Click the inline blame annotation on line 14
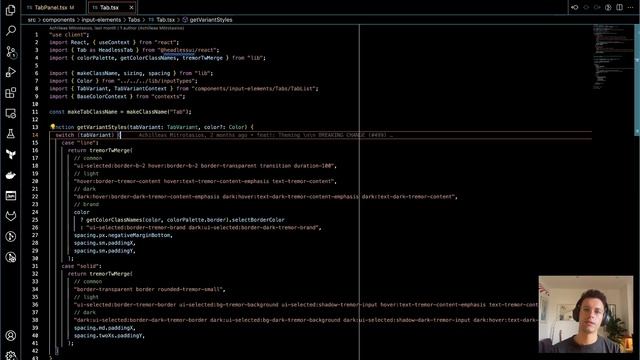 tap(266, 135)
